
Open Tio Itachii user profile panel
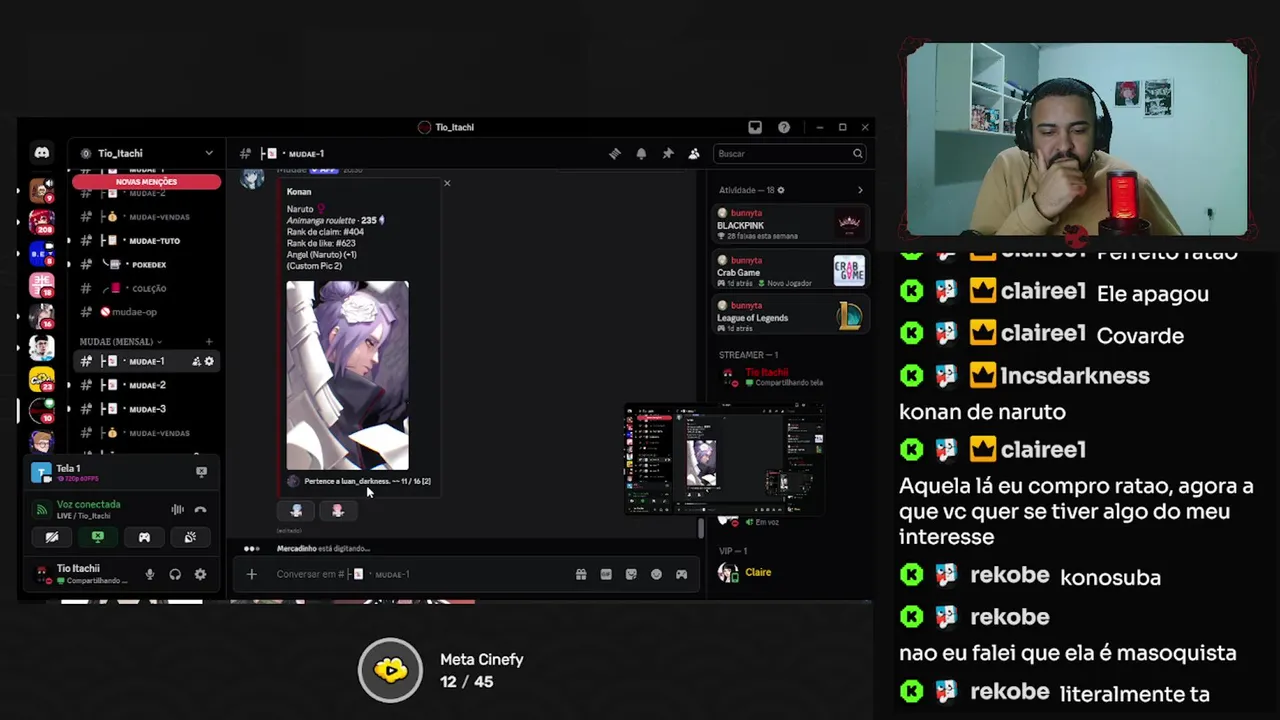(x=84, y=574)
